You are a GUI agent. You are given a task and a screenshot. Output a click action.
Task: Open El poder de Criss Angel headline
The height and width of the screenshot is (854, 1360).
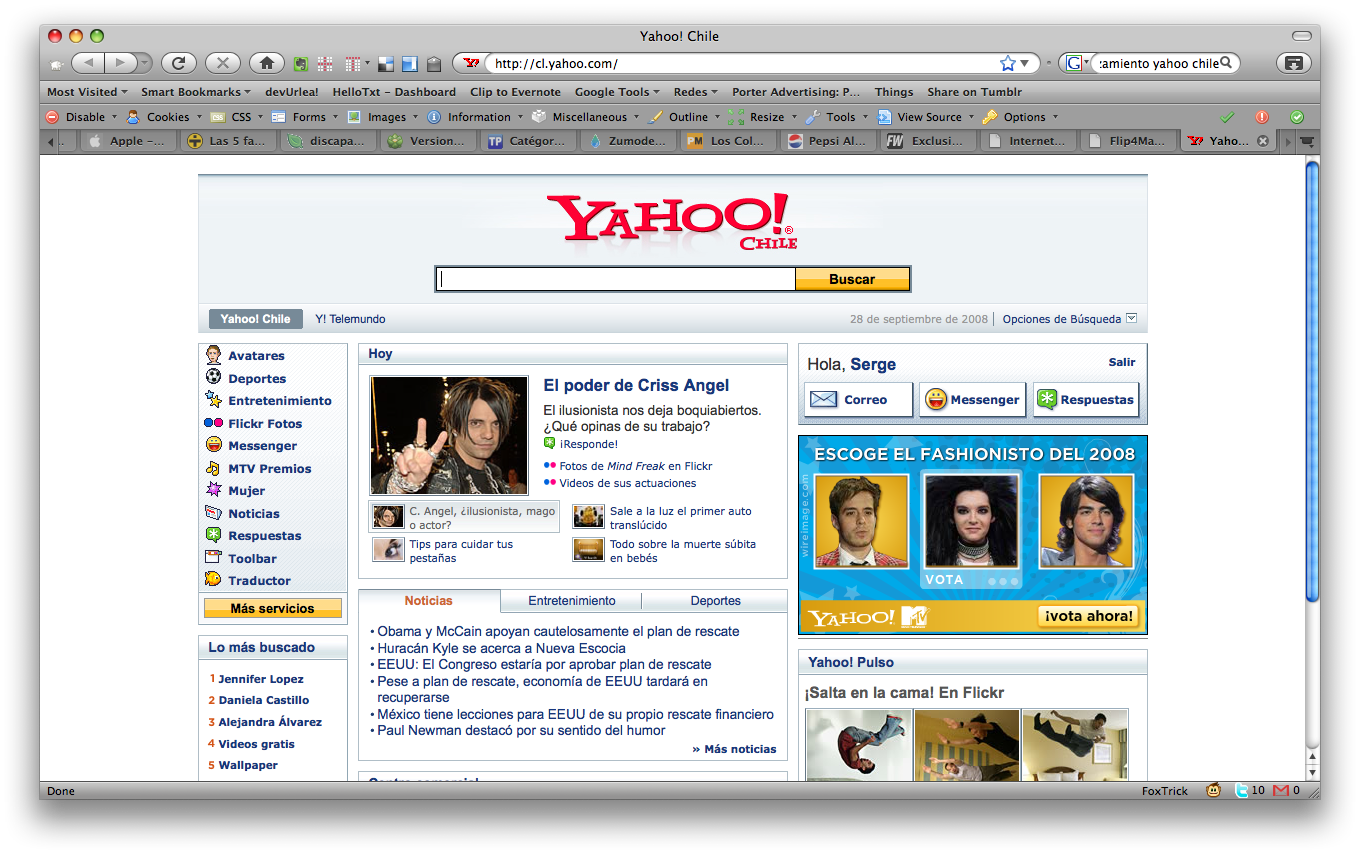[636, 385]
